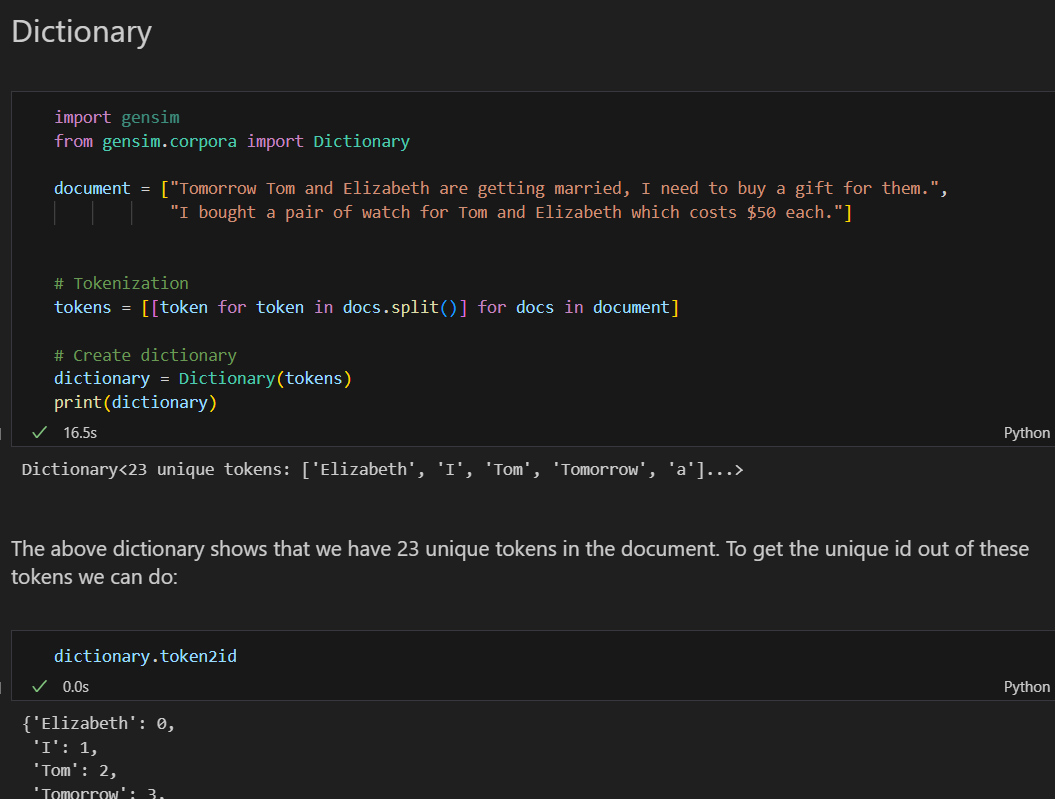1055x799 pixels.
Task: Click the output line 'Elizabeth': 0
Action: [98, 724]
